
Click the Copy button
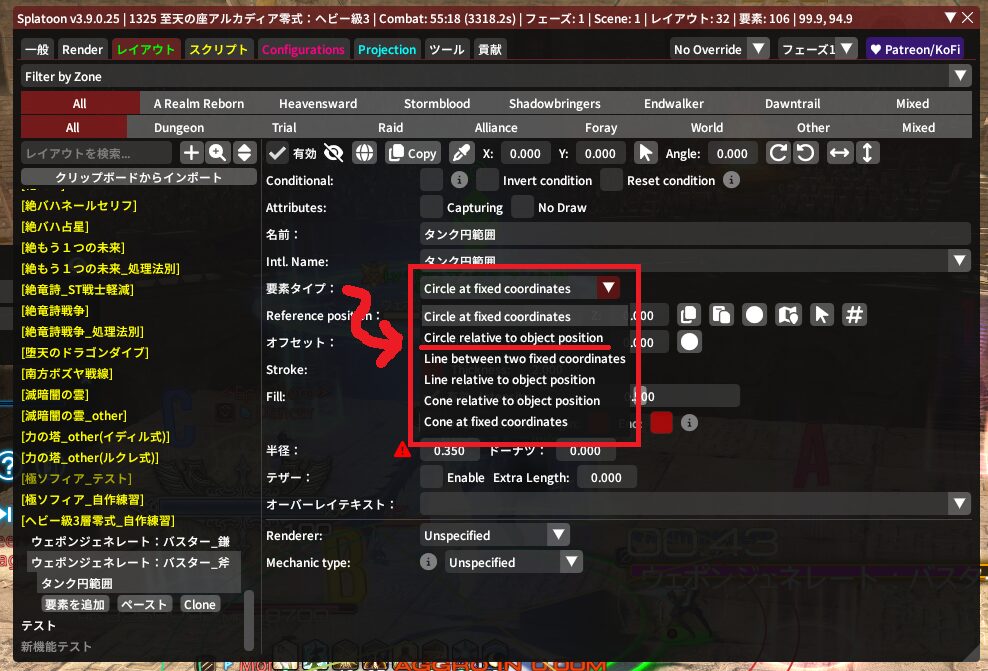tap(412, 153)
